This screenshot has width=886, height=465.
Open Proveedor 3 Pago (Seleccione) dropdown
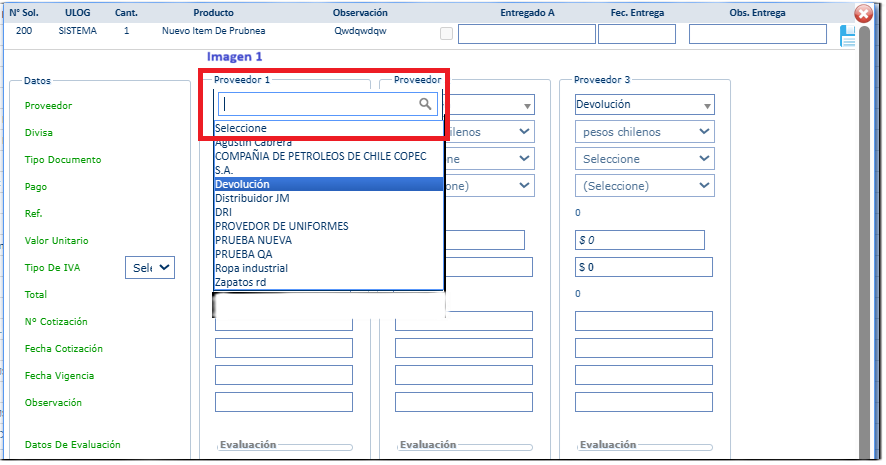[645, 186]
